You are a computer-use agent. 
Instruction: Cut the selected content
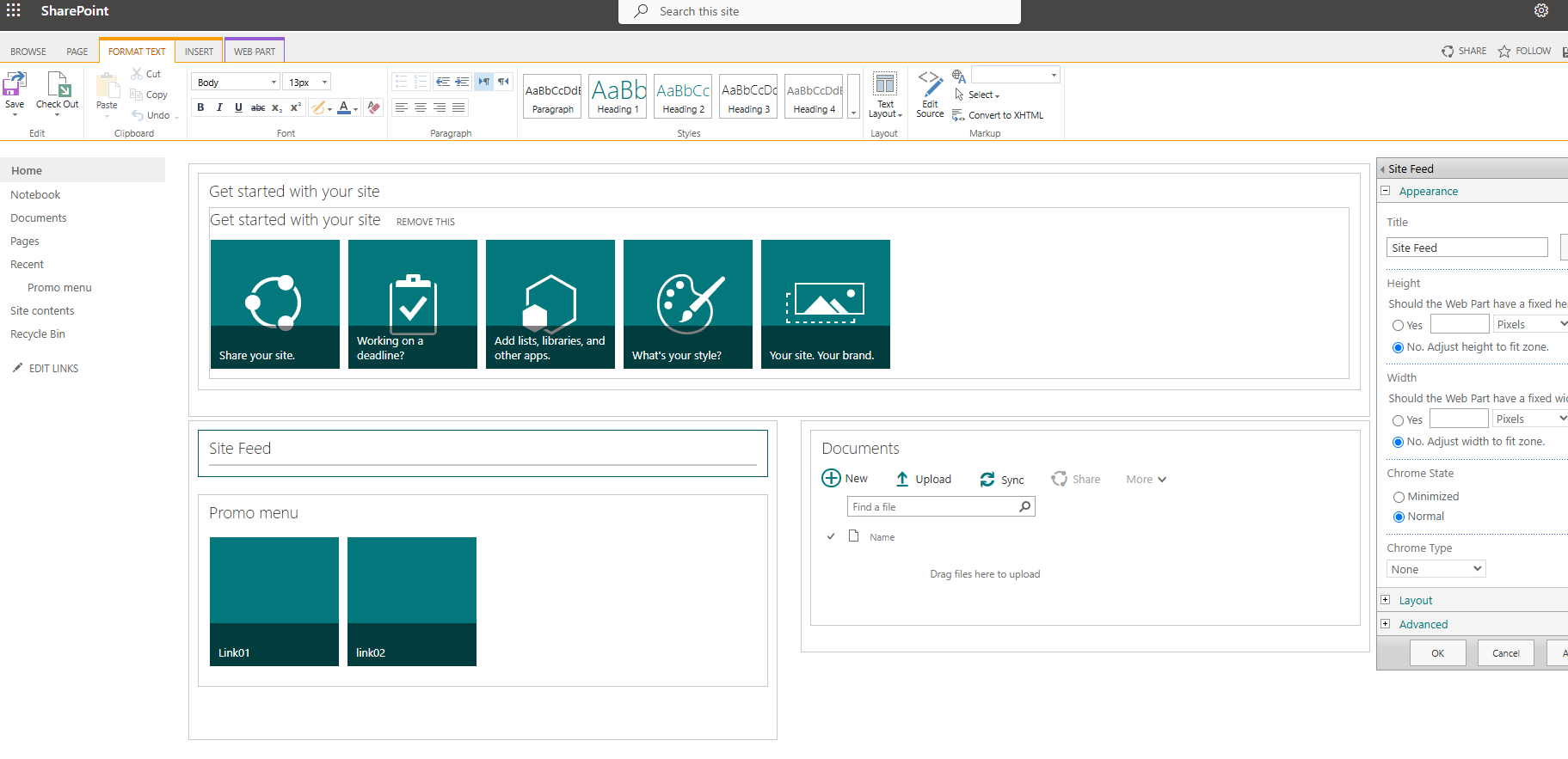tap(145, 74)
